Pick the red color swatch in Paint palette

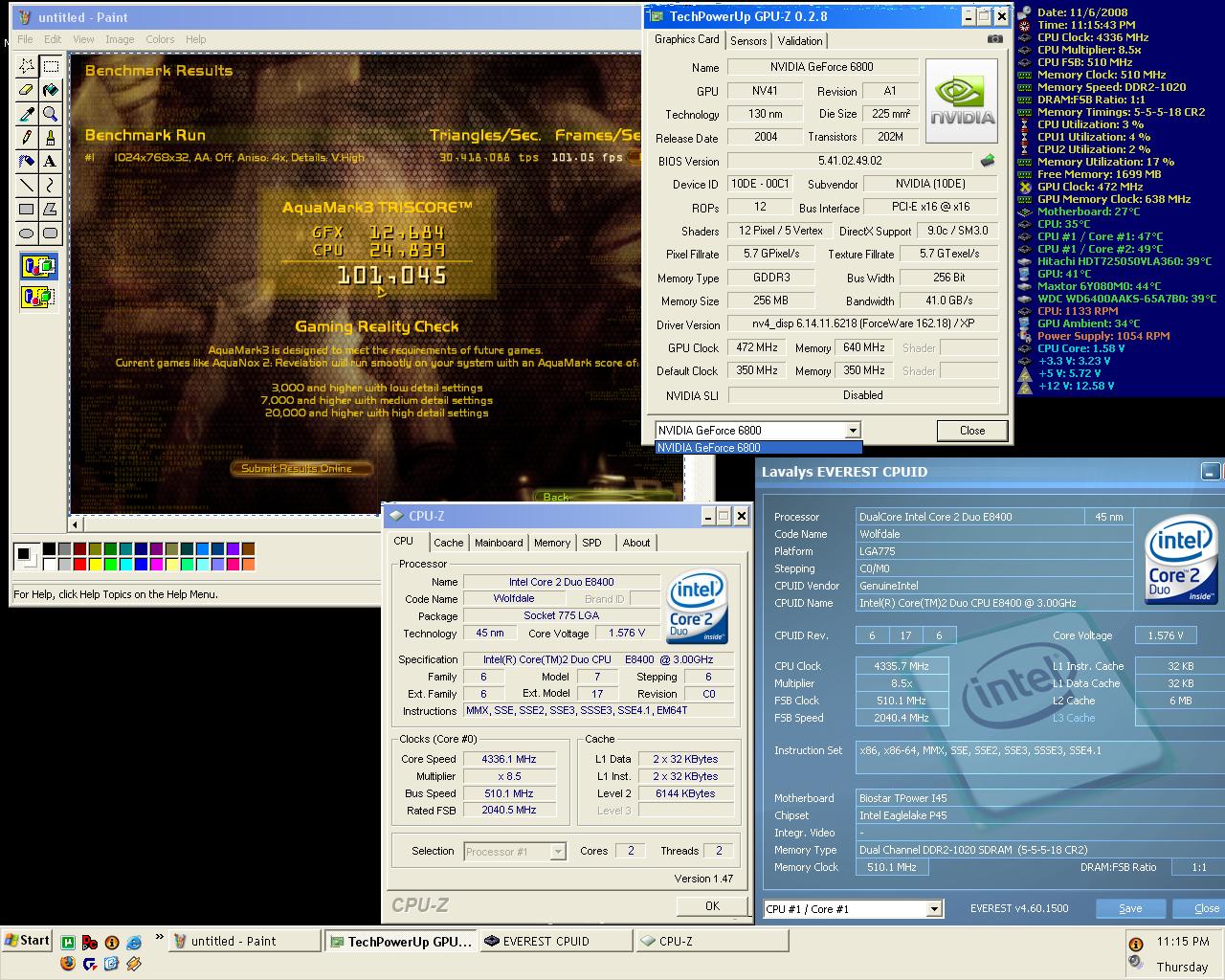pos(80,565)
